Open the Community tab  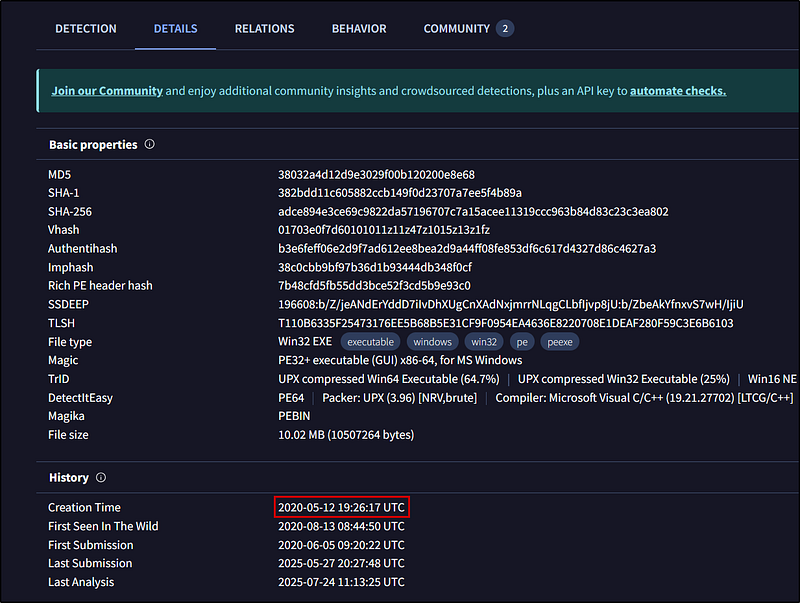pos(456,29)
